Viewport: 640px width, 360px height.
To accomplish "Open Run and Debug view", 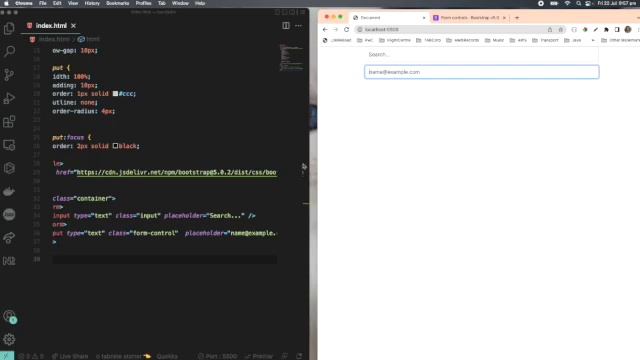I will pos(9,98).
